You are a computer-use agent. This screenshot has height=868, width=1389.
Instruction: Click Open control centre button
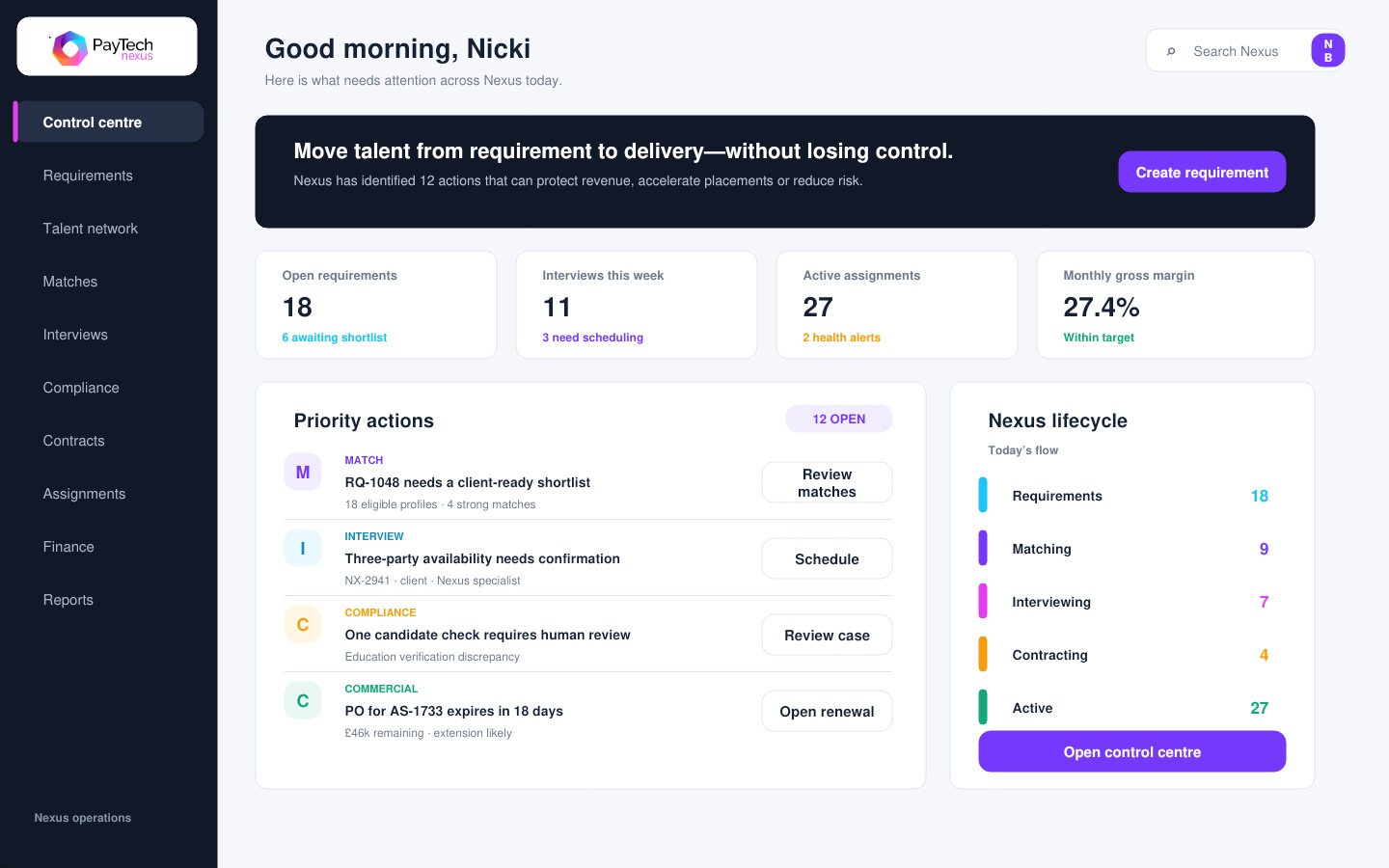click(x=1132, y=751)
